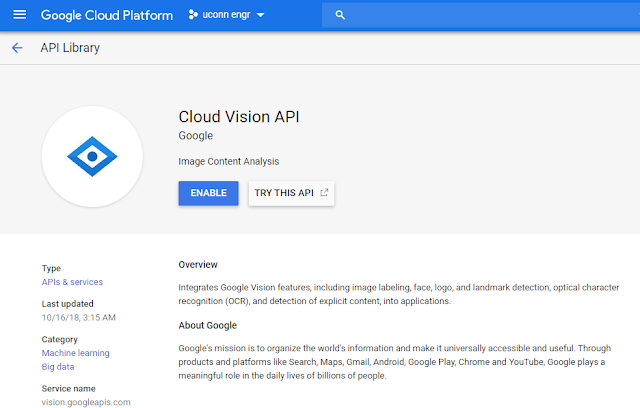The width and height of the screenshot is (640, 408).
Task: Enable the Cloud Vision API
Action: 208,193
